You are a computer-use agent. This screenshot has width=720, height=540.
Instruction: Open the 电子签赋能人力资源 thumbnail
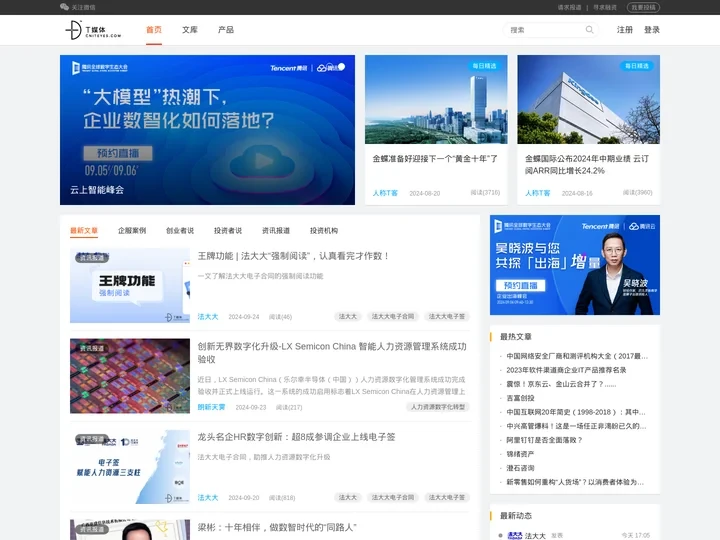(x=130, y=467)
